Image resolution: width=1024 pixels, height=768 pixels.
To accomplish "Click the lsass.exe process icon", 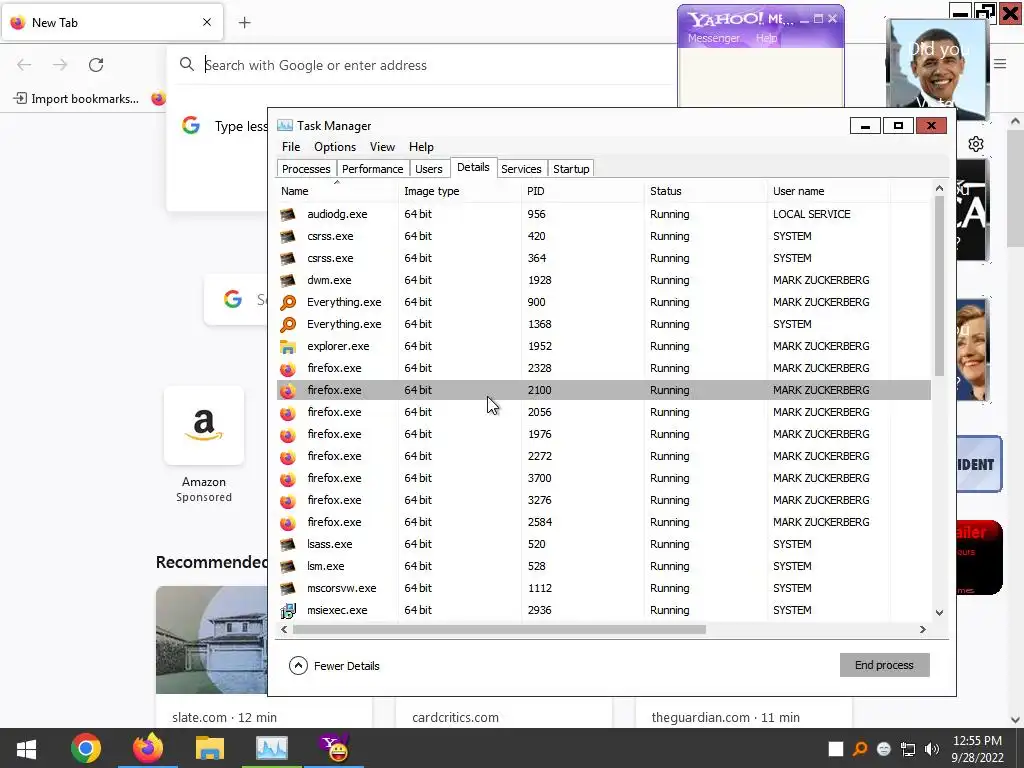I will coord(288,544).
